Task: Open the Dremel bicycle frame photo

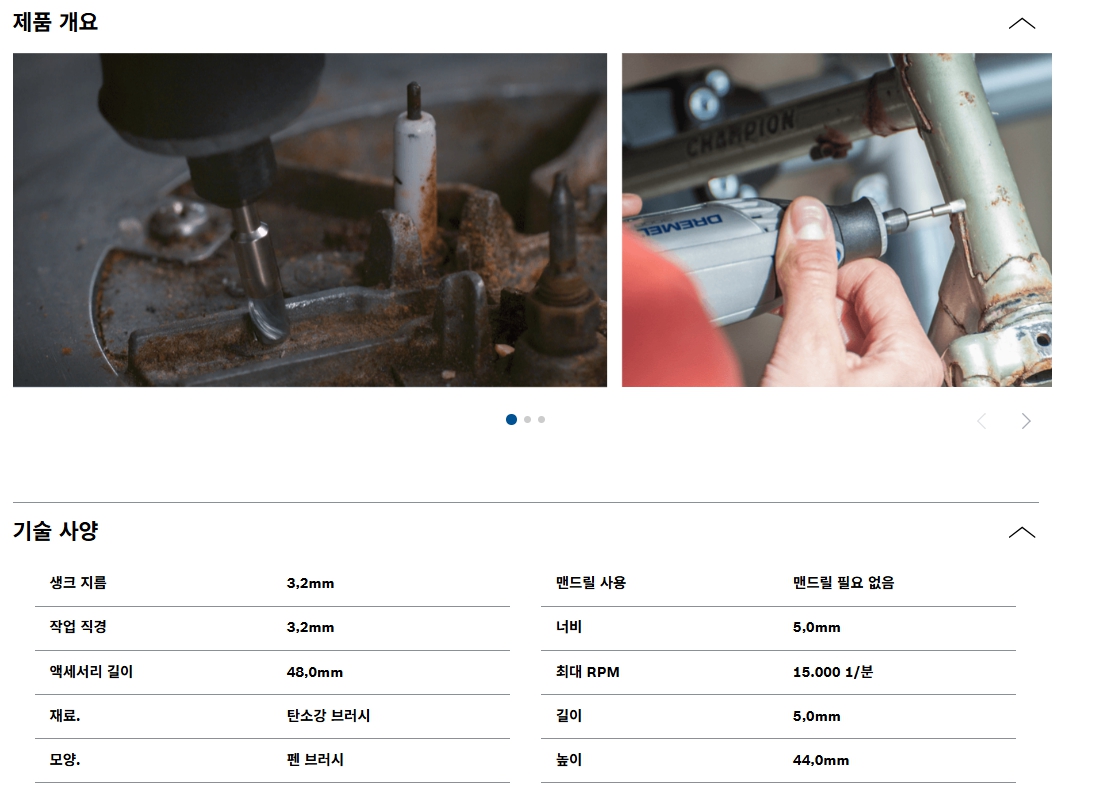Action: point(837,220)
